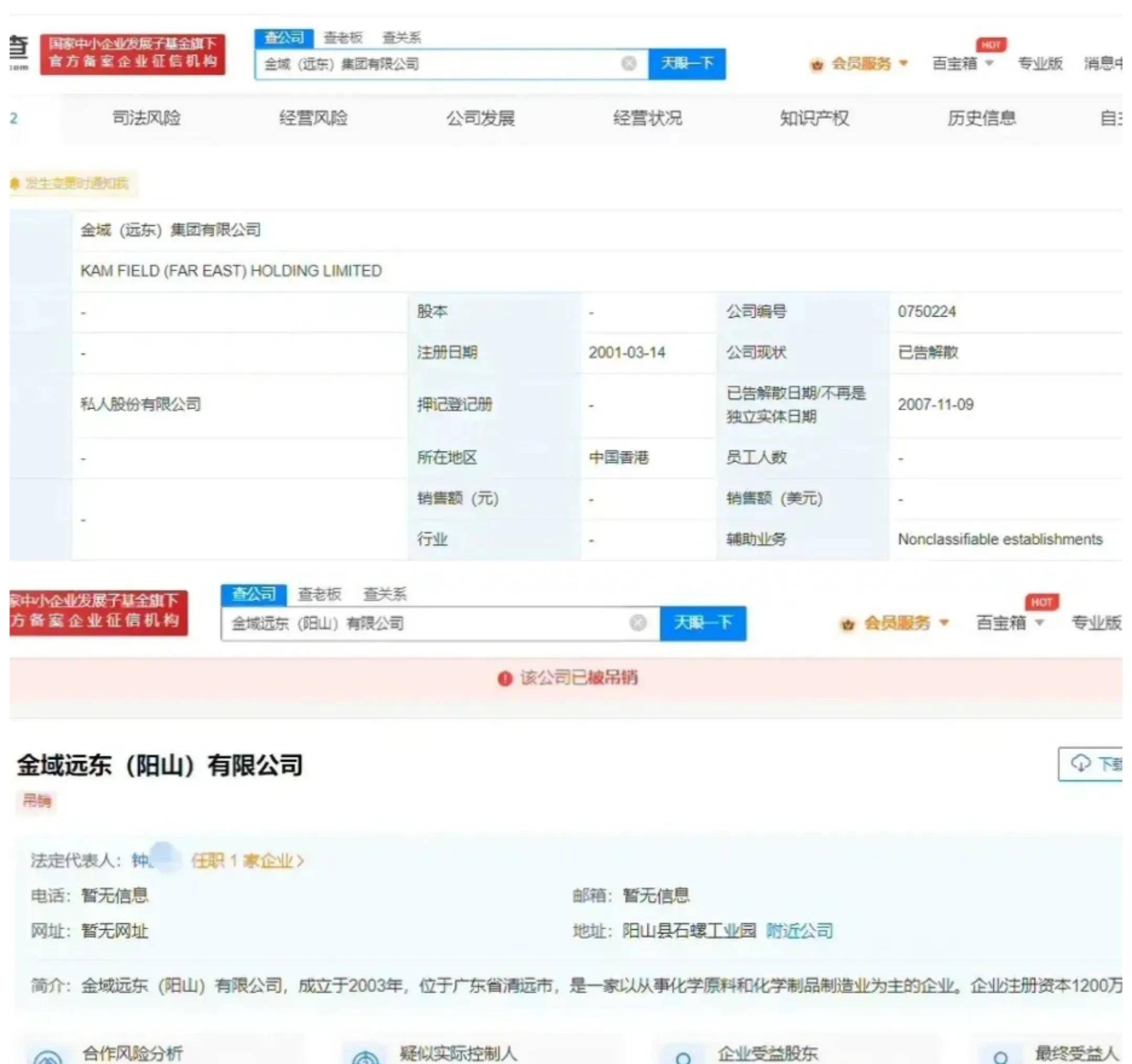Click the 下载 button with cloud icon
The height and width of the screenshot is (1064, 1132).
click(x=1091, y=763)
